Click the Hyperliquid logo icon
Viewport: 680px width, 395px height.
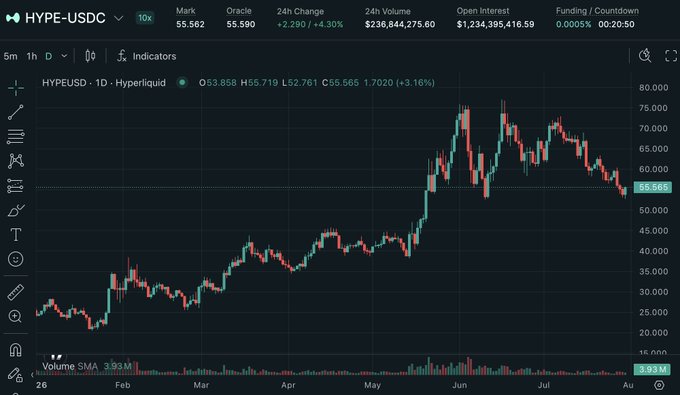coord(13,18)
